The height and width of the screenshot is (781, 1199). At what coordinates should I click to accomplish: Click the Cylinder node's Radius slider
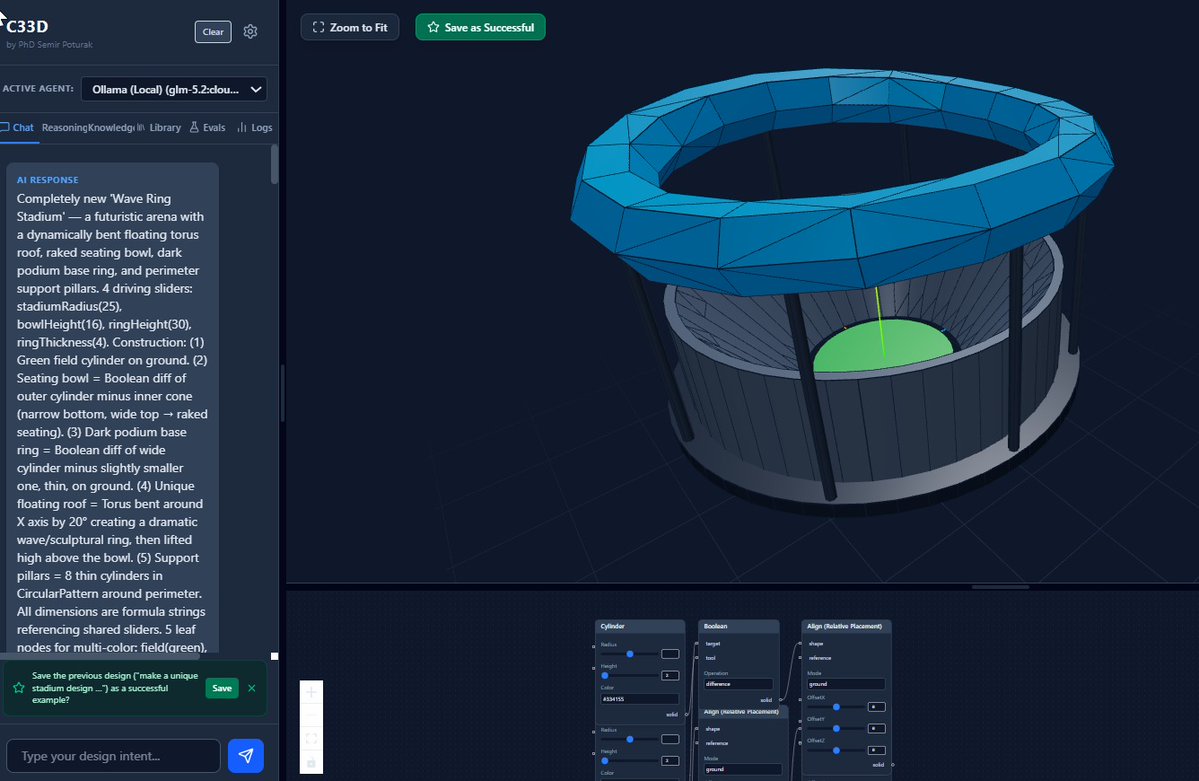coord(629,654)
